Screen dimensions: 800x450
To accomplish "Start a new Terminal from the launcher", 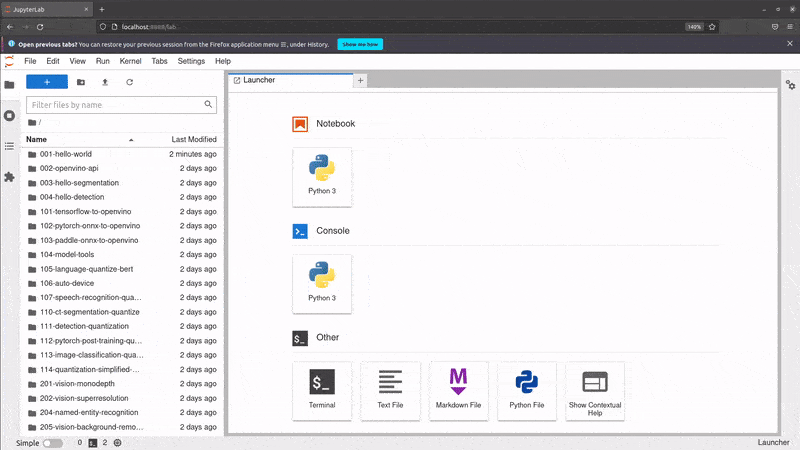I will (x=322, y=391).
